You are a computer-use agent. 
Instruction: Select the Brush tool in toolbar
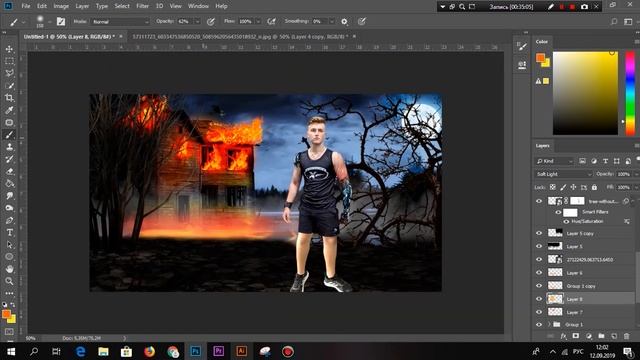(x=9, y=135)
